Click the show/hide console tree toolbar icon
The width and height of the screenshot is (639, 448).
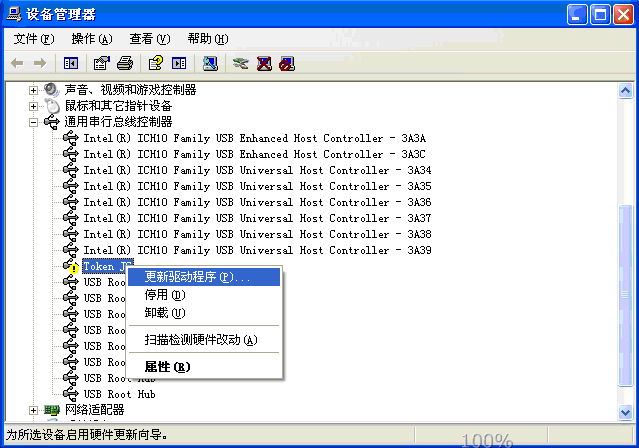[x=71, y=63]
